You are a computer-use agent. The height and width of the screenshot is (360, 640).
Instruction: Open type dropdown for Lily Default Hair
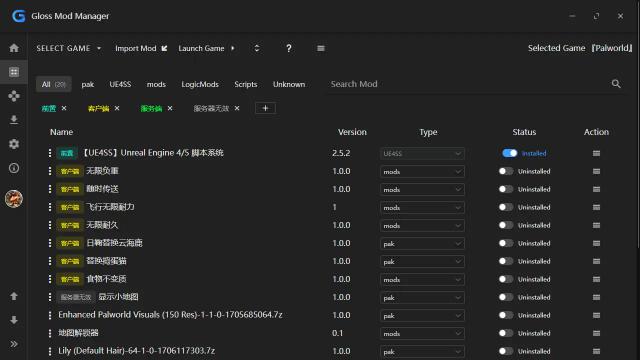click(422, 351)
